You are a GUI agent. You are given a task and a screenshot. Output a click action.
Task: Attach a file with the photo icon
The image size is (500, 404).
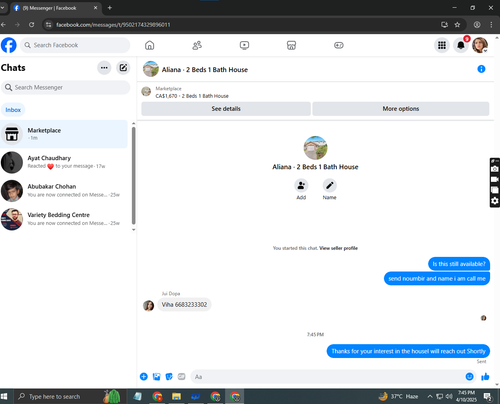156,377
